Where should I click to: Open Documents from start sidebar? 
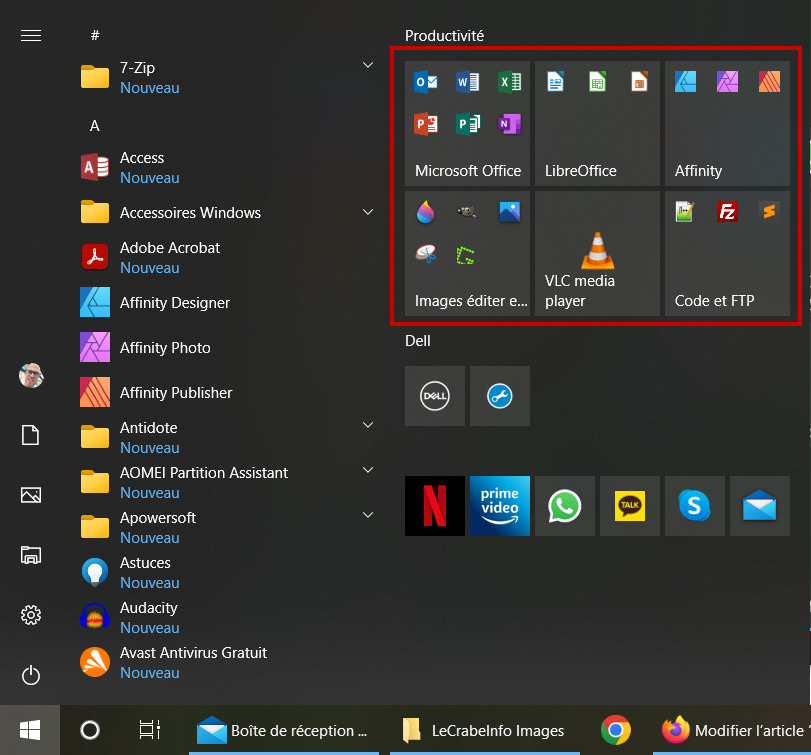click(x=31, y=435)
